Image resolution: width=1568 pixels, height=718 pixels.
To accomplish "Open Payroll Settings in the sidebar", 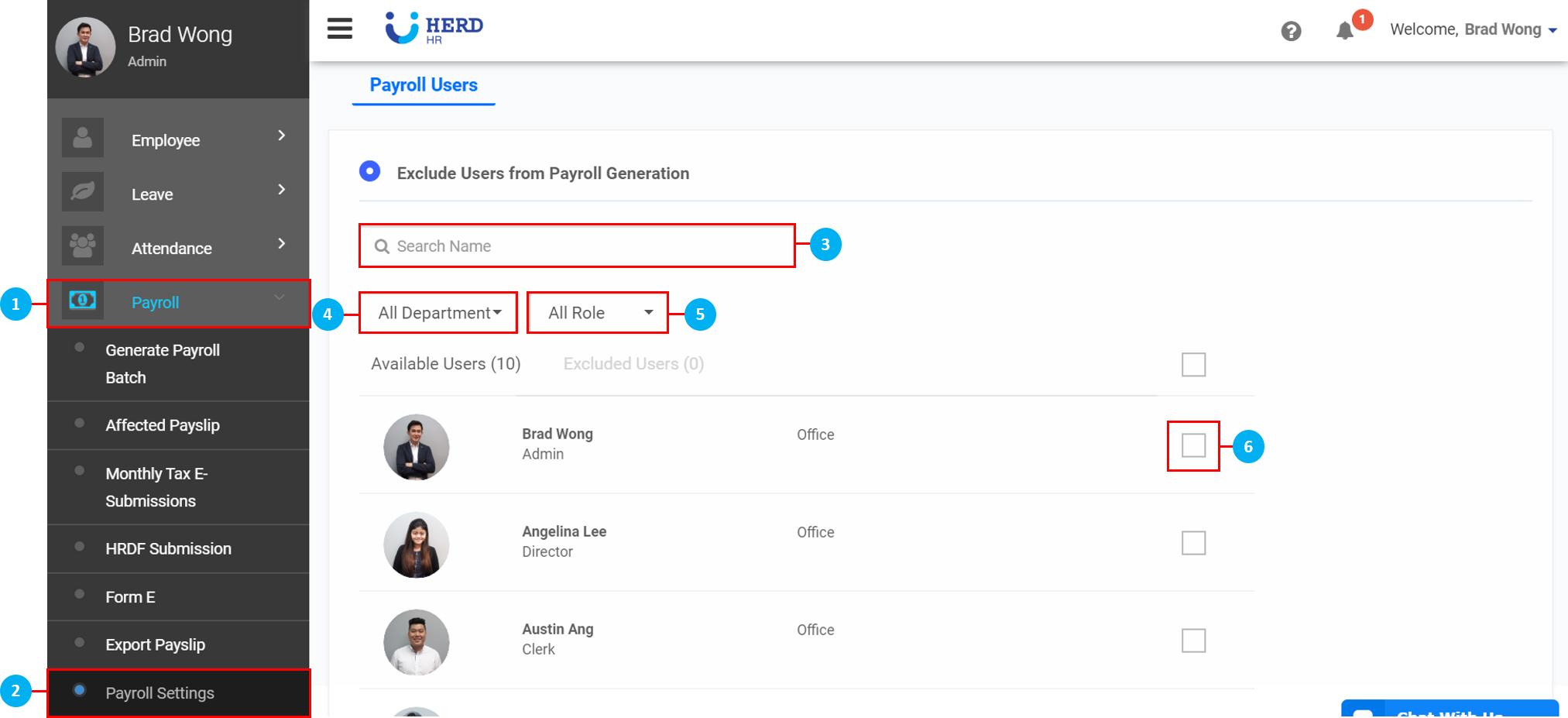I will [x=160, y=693].
